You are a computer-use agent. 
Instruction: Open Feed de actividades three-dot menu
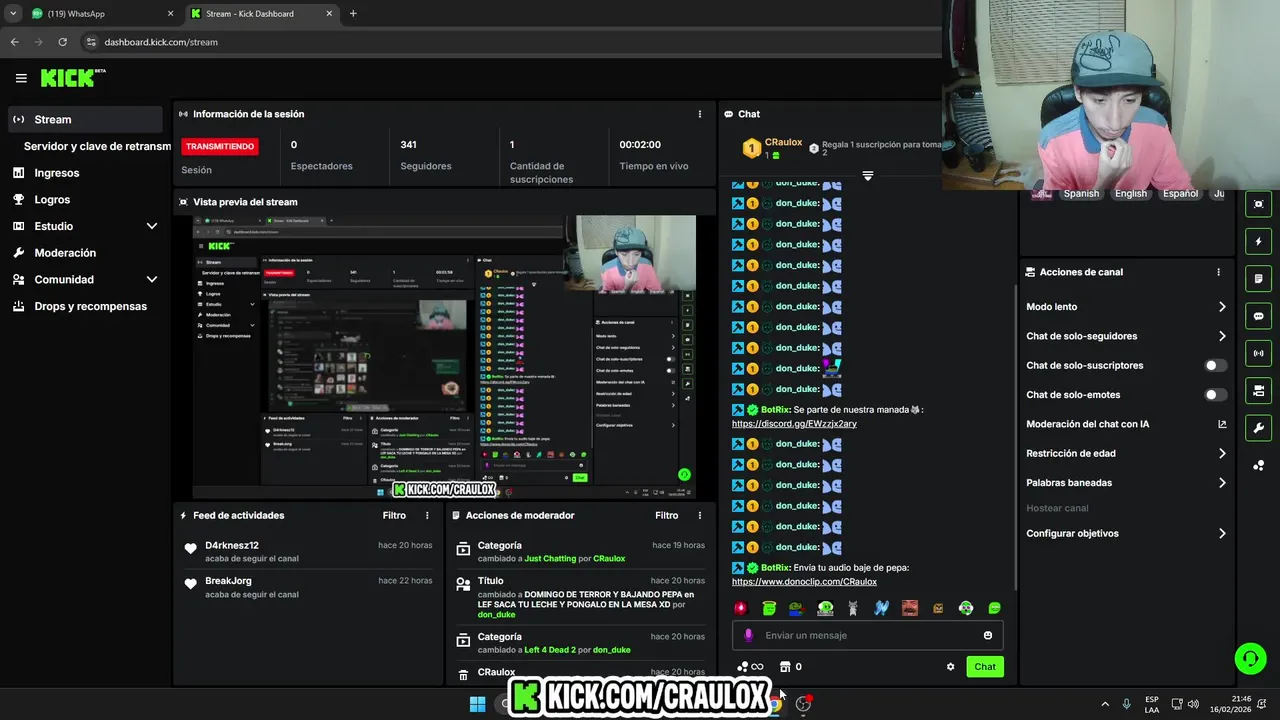(x=427, y=516)
